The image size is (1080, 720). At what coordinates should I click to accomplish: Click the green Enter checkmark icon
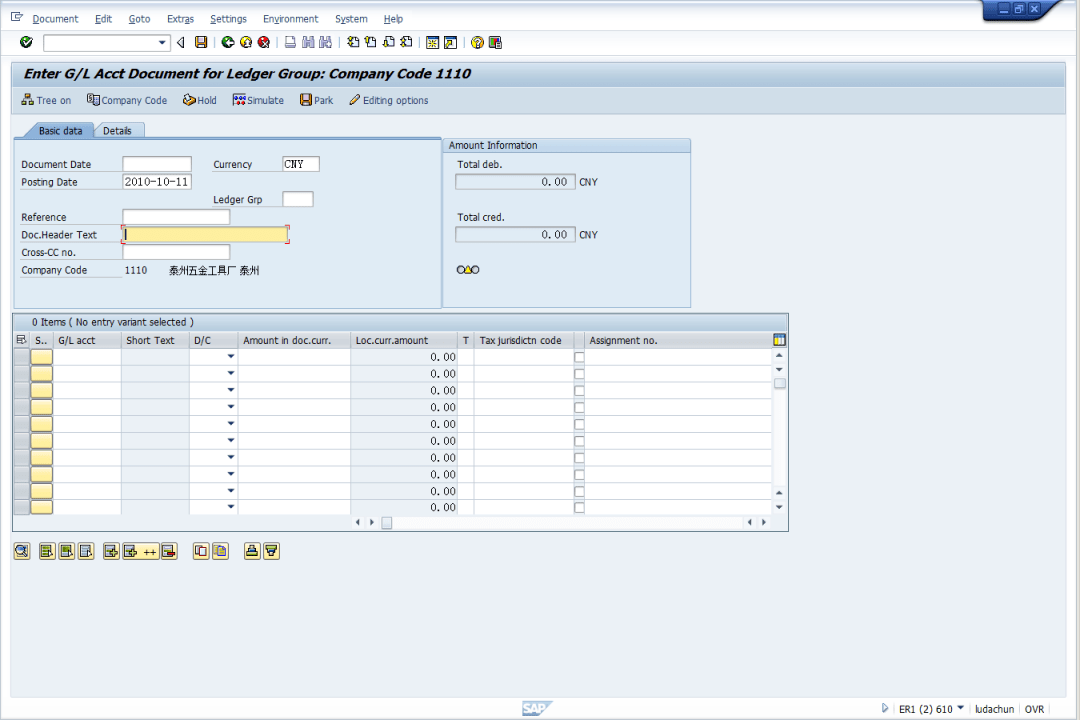(26, 42)
